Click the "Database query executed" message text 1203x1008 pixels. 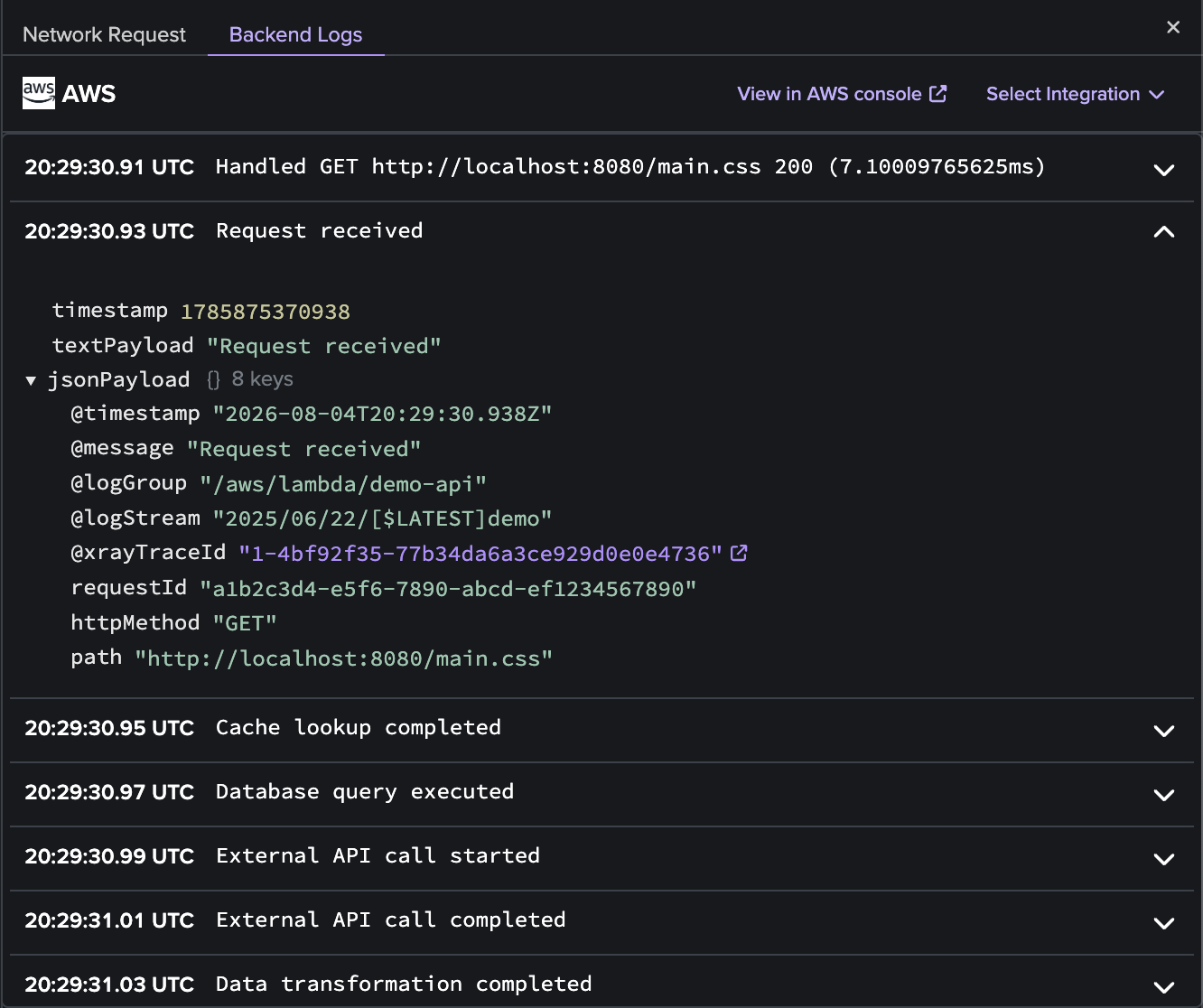[365, 792]
